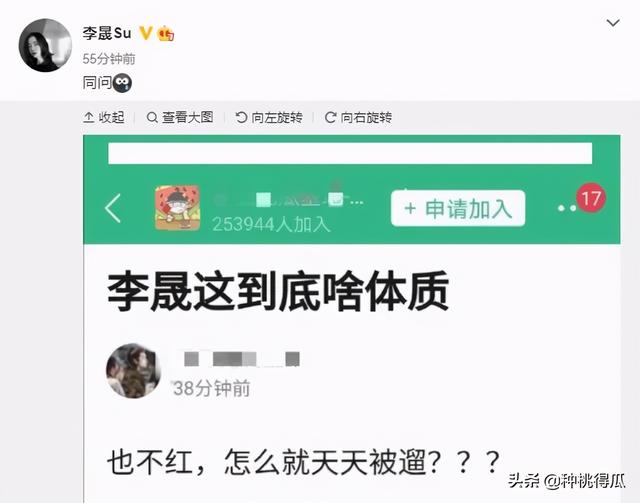Open the blurred poster's round avatar
The width and height of the screenshot is (640, 503).
(133, 371)
